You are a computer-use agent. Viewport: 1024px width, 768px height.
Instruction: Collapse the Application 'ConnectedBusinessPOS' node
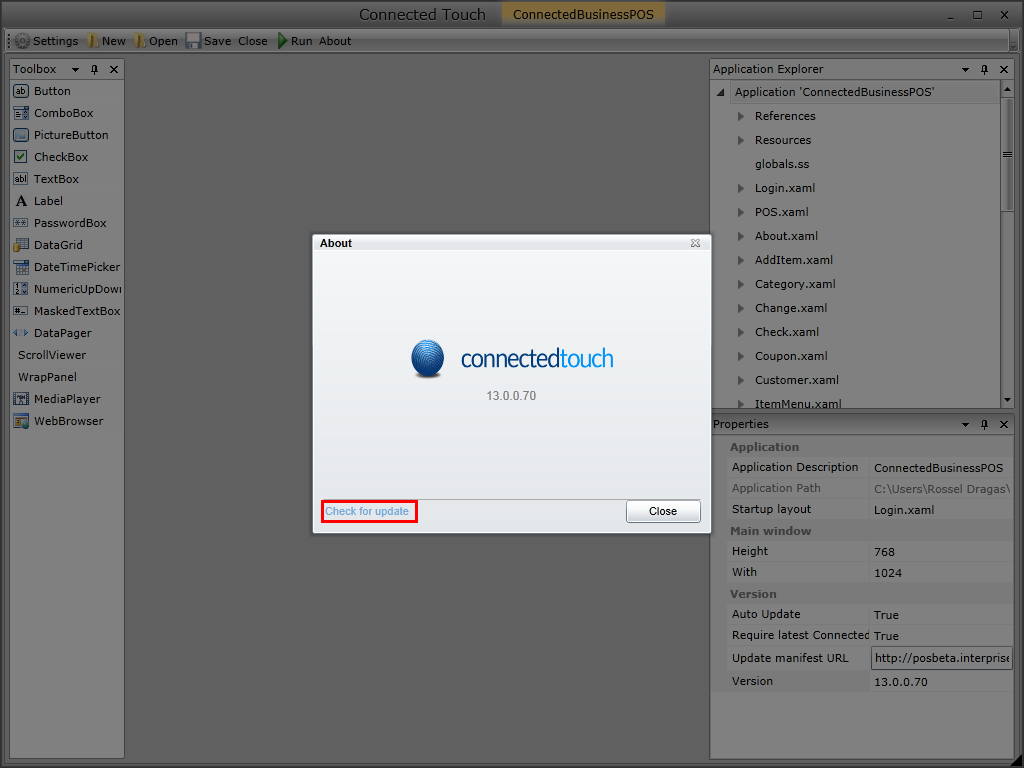pos(721,92)
